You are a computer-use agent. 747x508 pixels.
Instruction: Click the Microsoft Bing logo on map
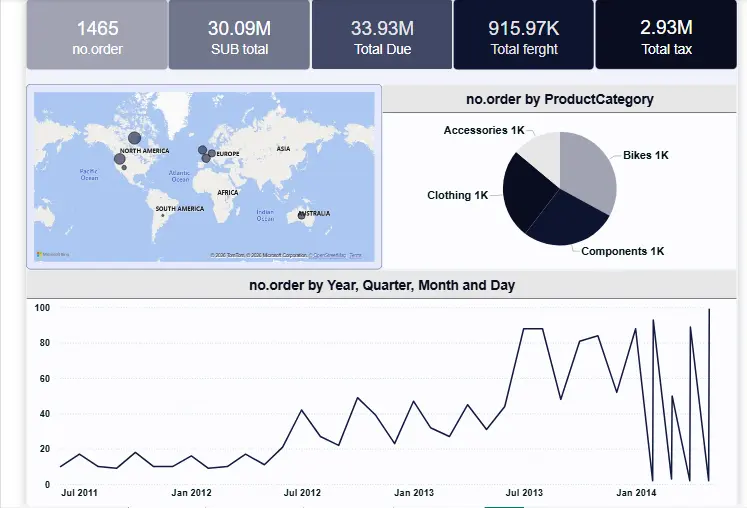click(x=53, y=254)
